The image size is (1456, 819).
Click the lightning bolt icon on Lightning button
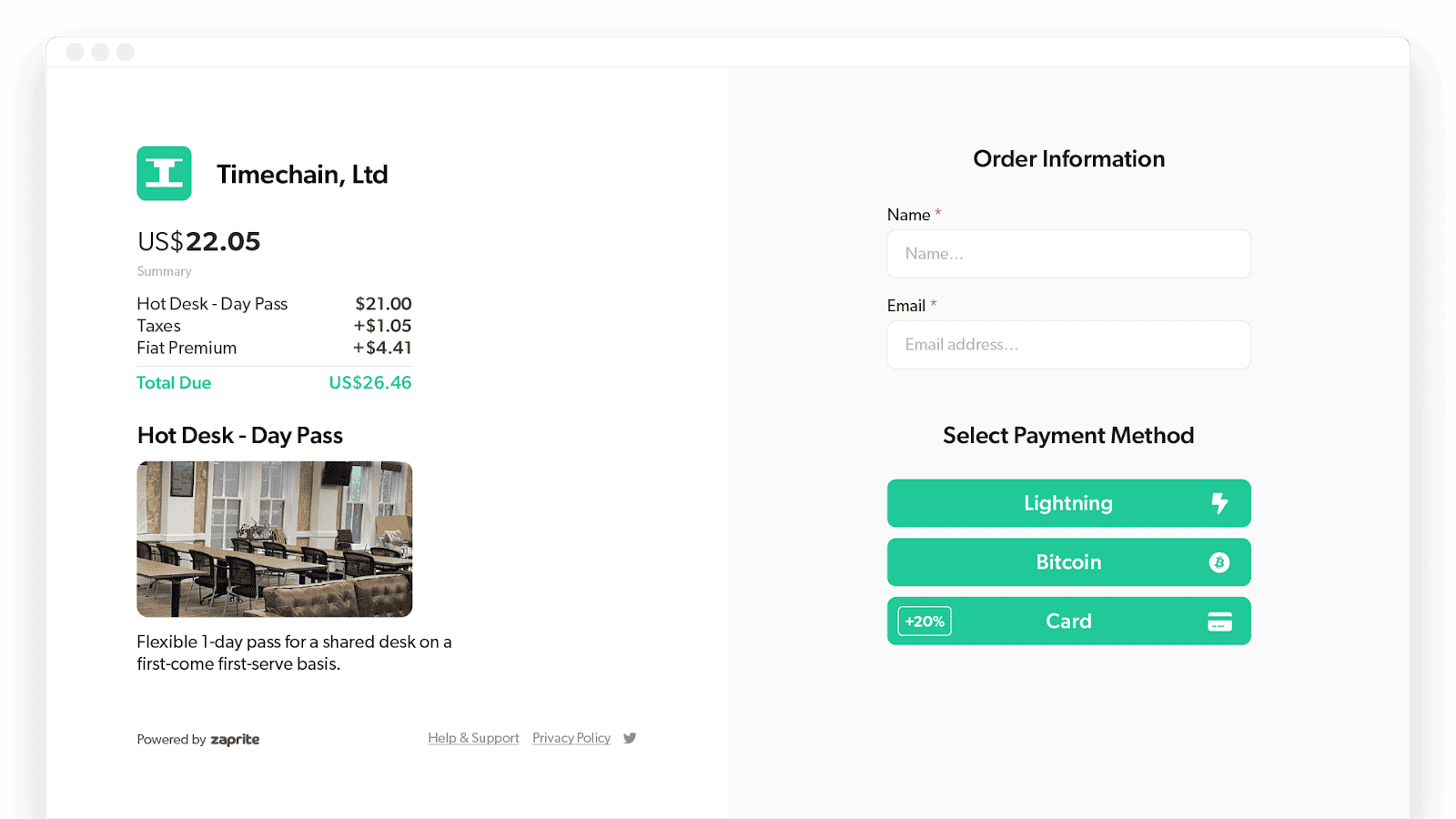pos(1221,502)
